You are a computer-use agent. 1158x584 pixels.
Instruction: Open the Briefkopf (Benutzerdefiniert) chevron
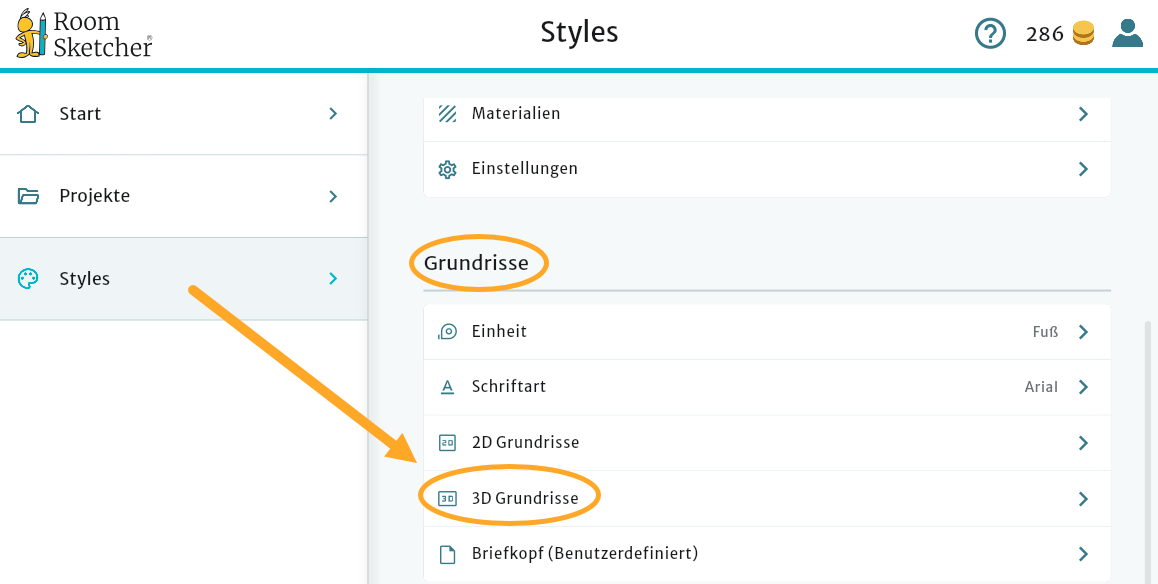pyautogui.click(x=1083, y=553)
